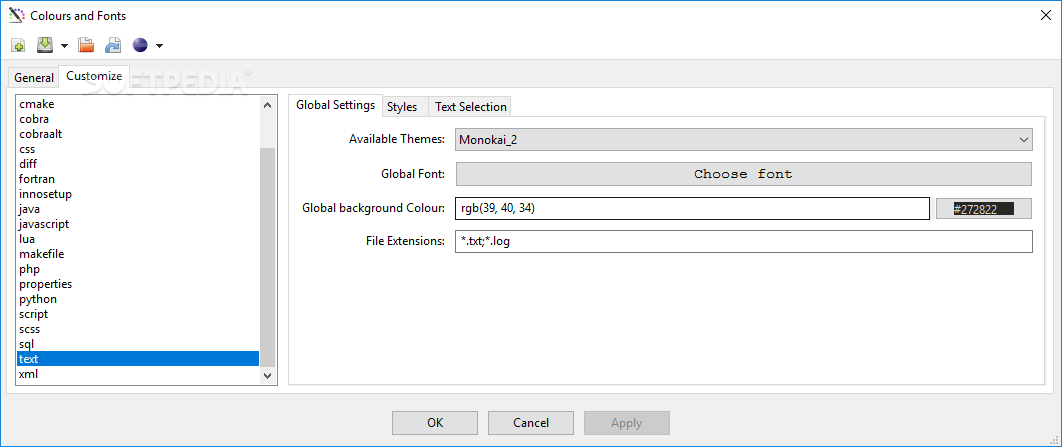Select fortran in the lexer list
1062x447 pixels.
coord(137,179)
